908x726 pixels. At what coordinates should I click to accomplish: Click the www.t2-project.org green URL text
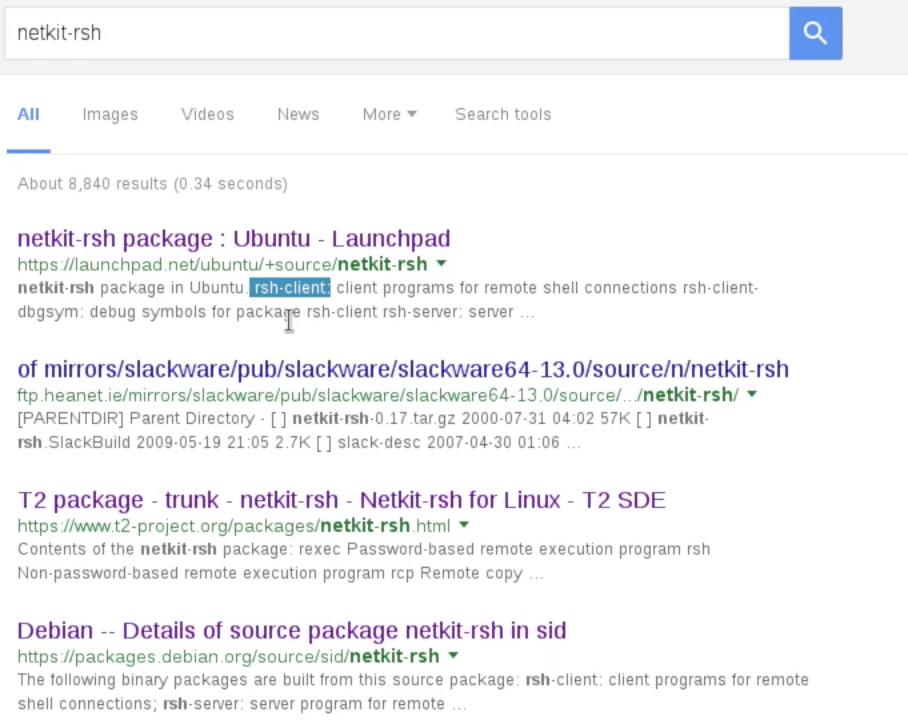(234, 526)
